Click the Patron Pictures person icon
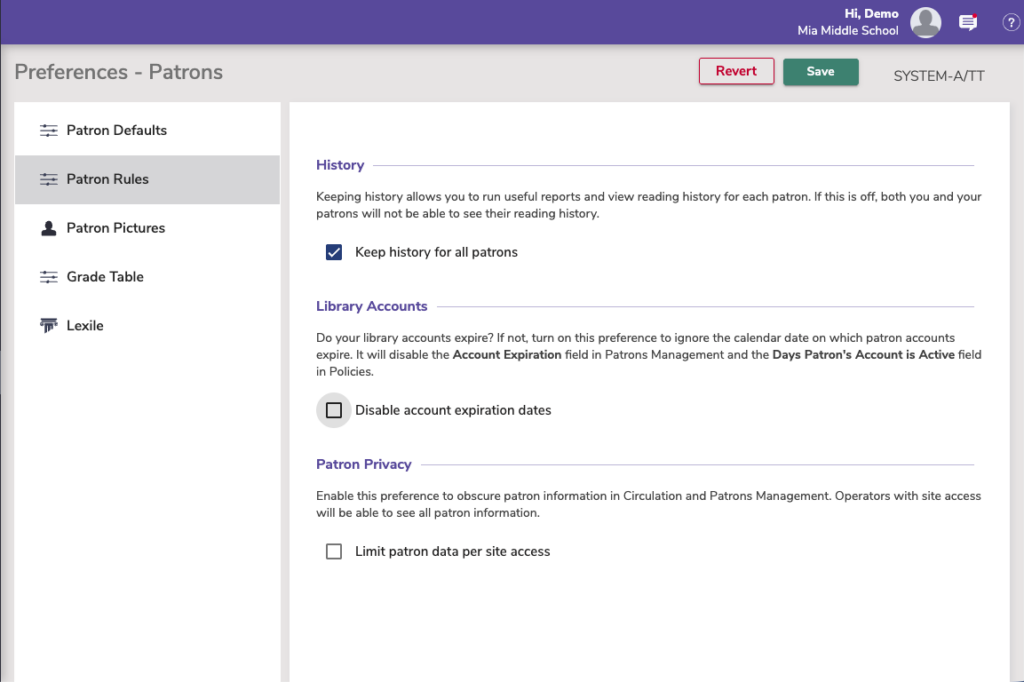1024x682 pixels. (48, 229)
